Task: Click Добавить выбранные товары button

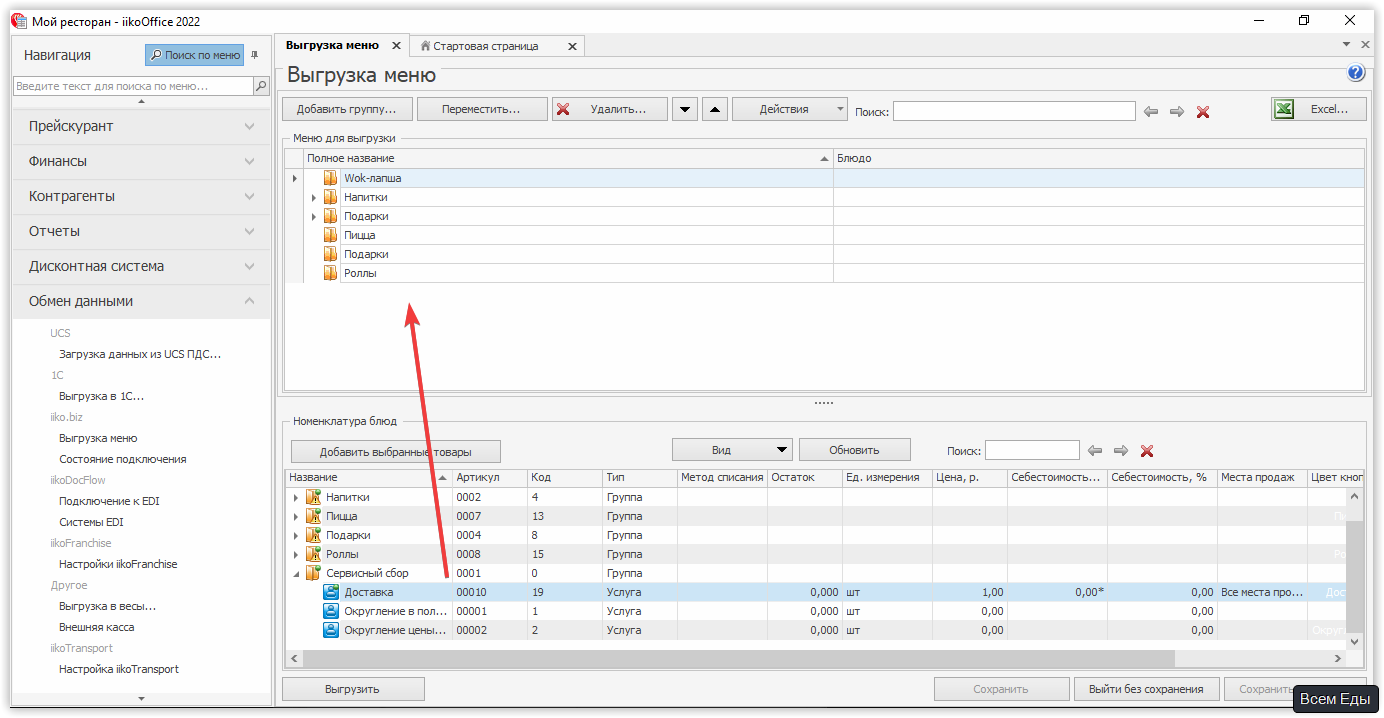Action: [396, 451]
